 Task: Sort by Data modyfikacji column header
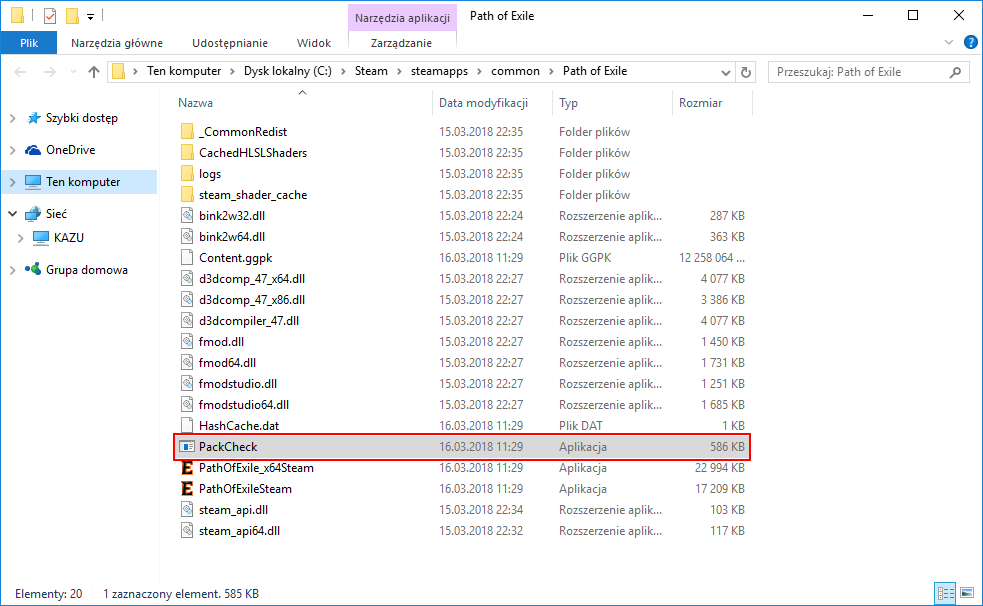(x=483, y=103)
